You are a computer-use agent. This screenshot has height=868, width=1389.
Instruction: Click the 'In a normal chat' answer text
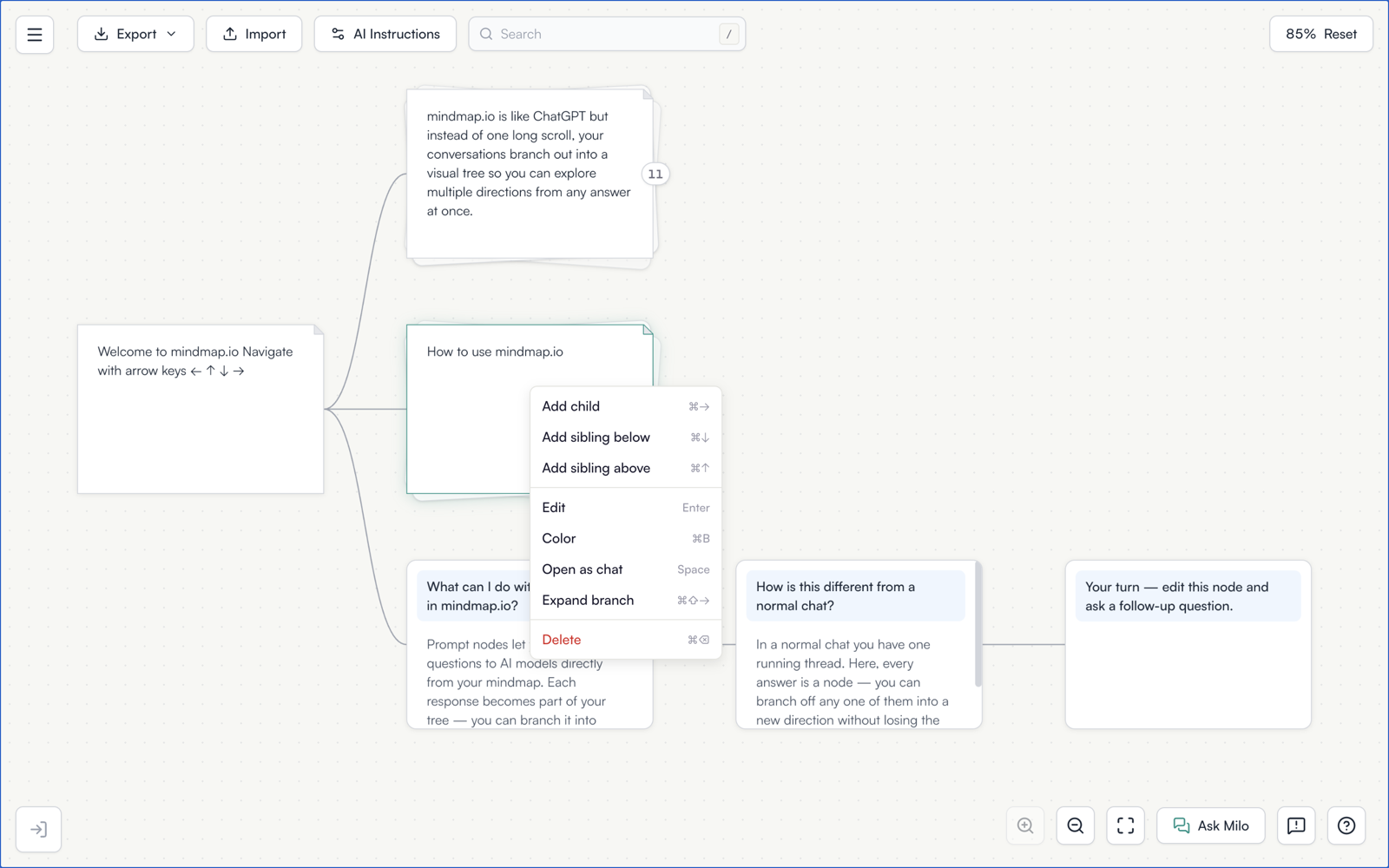[852, 682]
